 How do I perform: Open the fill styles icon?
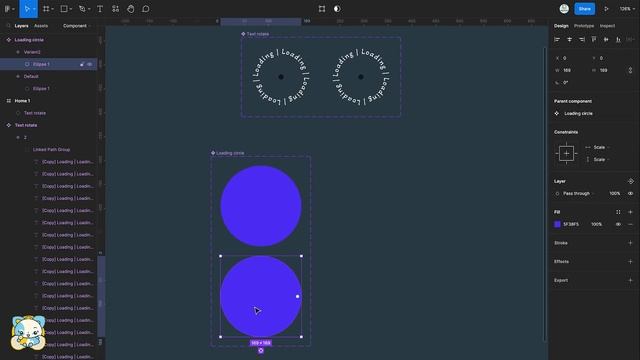tap(618, 212)
